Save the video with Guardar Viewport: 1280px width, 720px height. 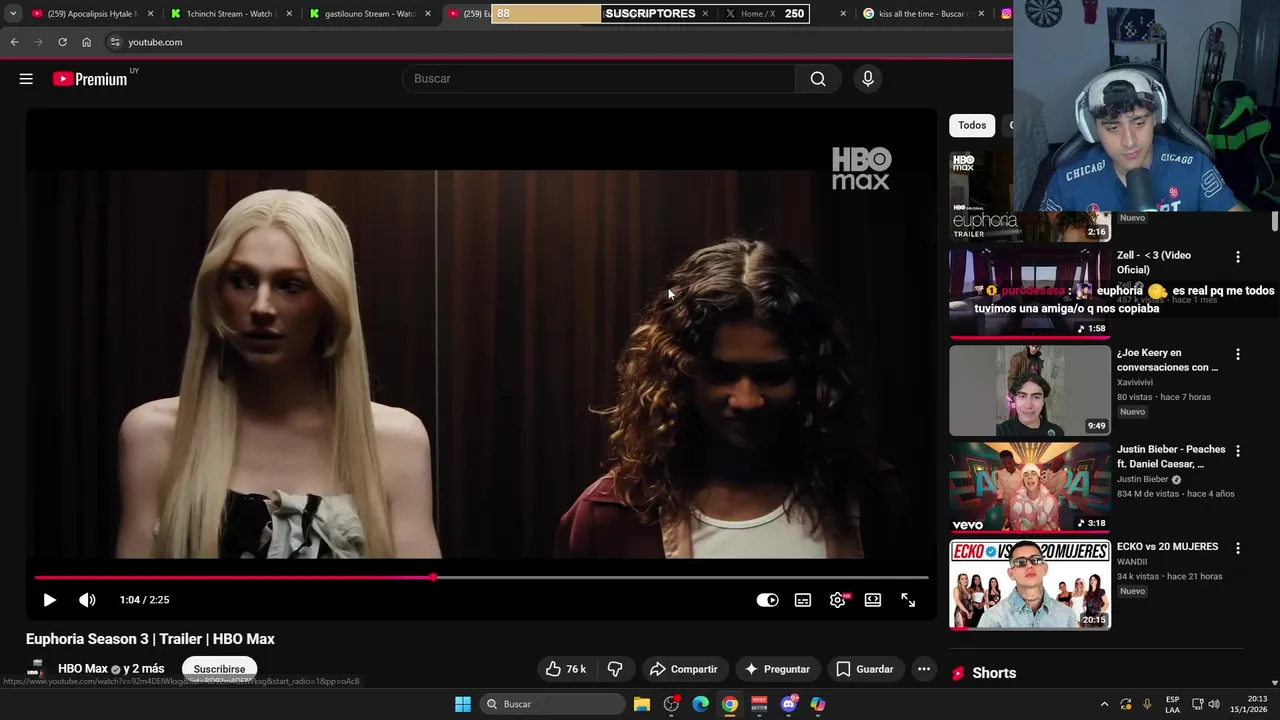pyautogui.click(x=865, y=669)
